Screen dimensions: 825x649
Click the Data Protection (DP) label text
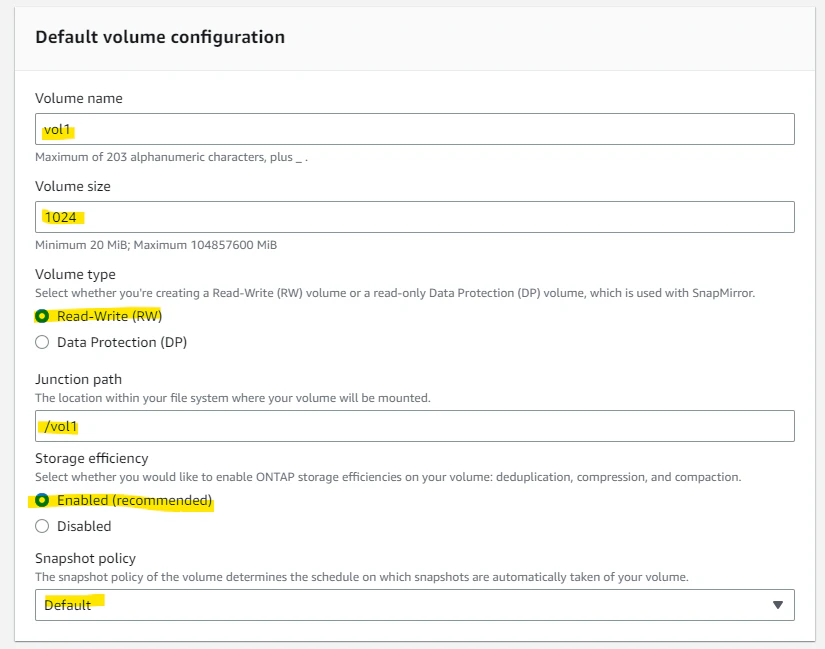pyautogui.click(x=122, y=342)
